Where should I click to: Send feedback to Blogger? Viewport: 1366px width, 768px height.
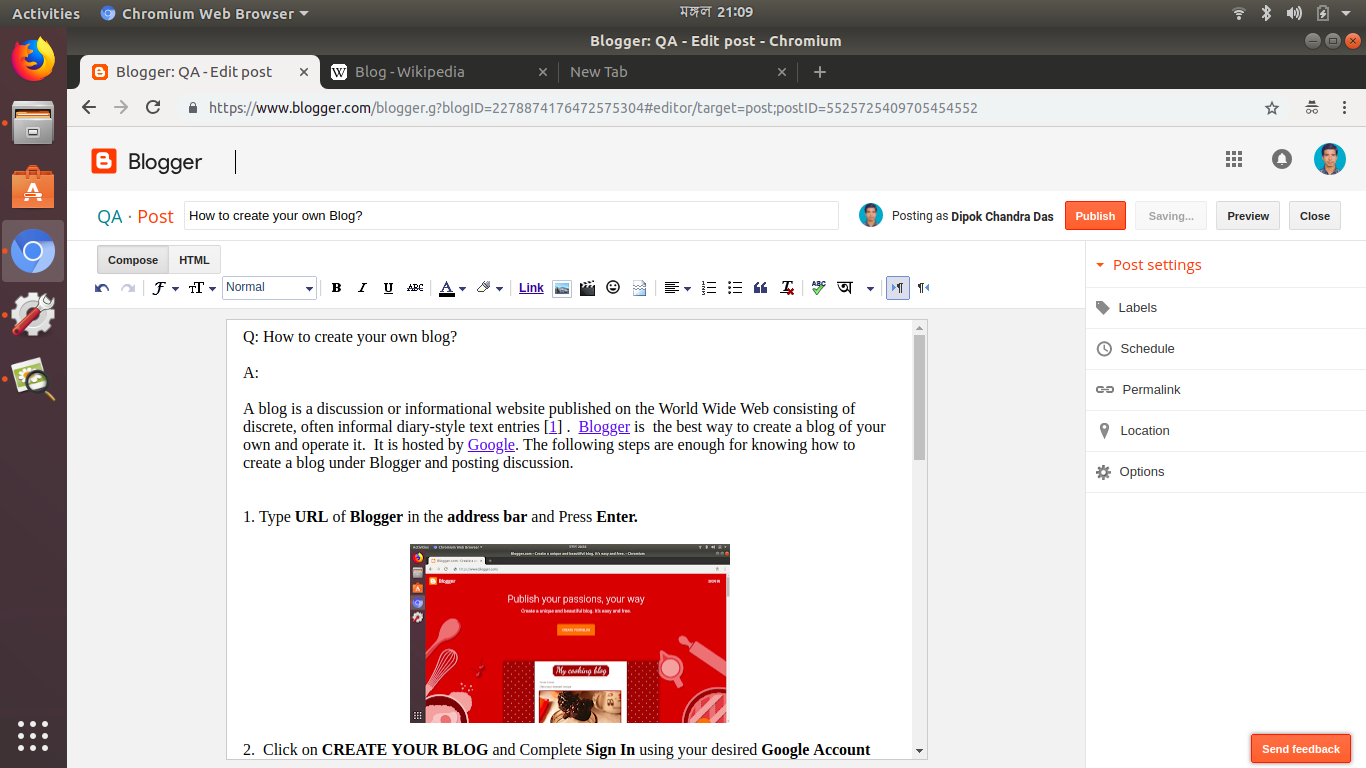(x=1301, y=749)
